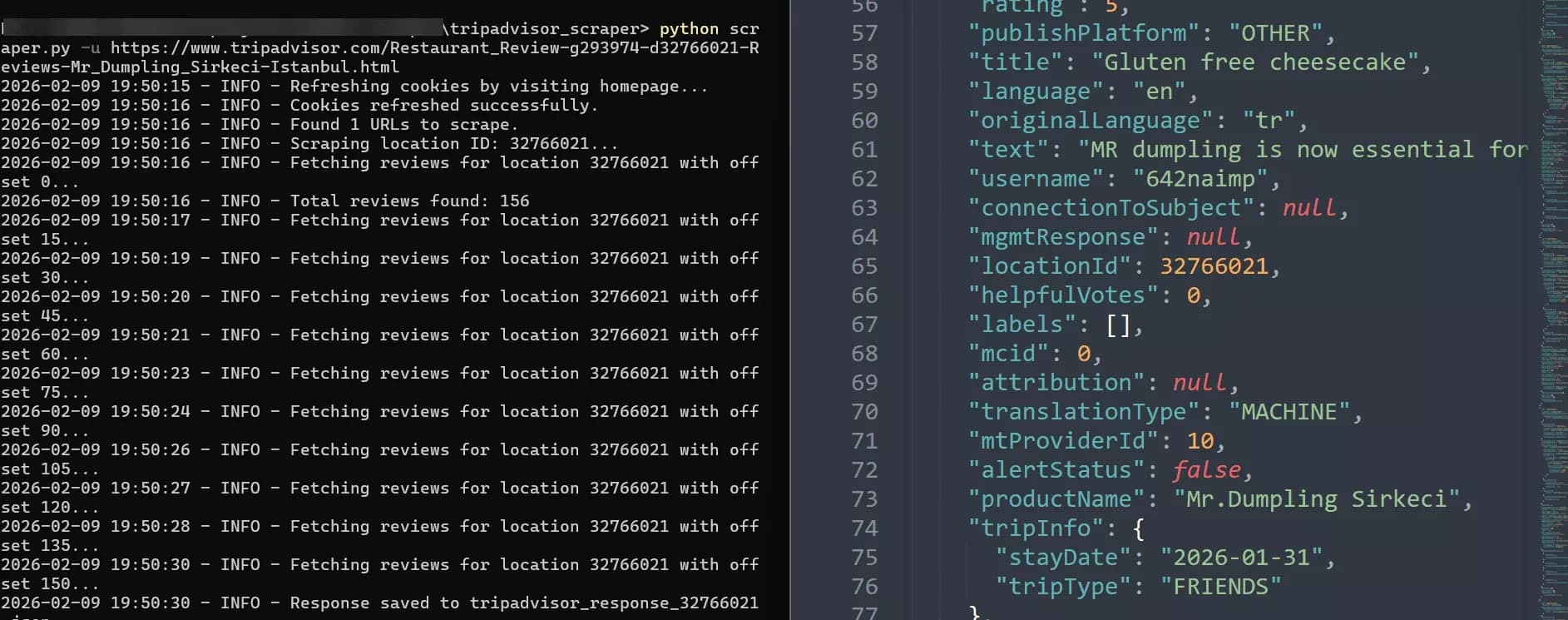Click the "FRIENDS" tripType value
1568x620 pixels.
tap(1220, 587)
